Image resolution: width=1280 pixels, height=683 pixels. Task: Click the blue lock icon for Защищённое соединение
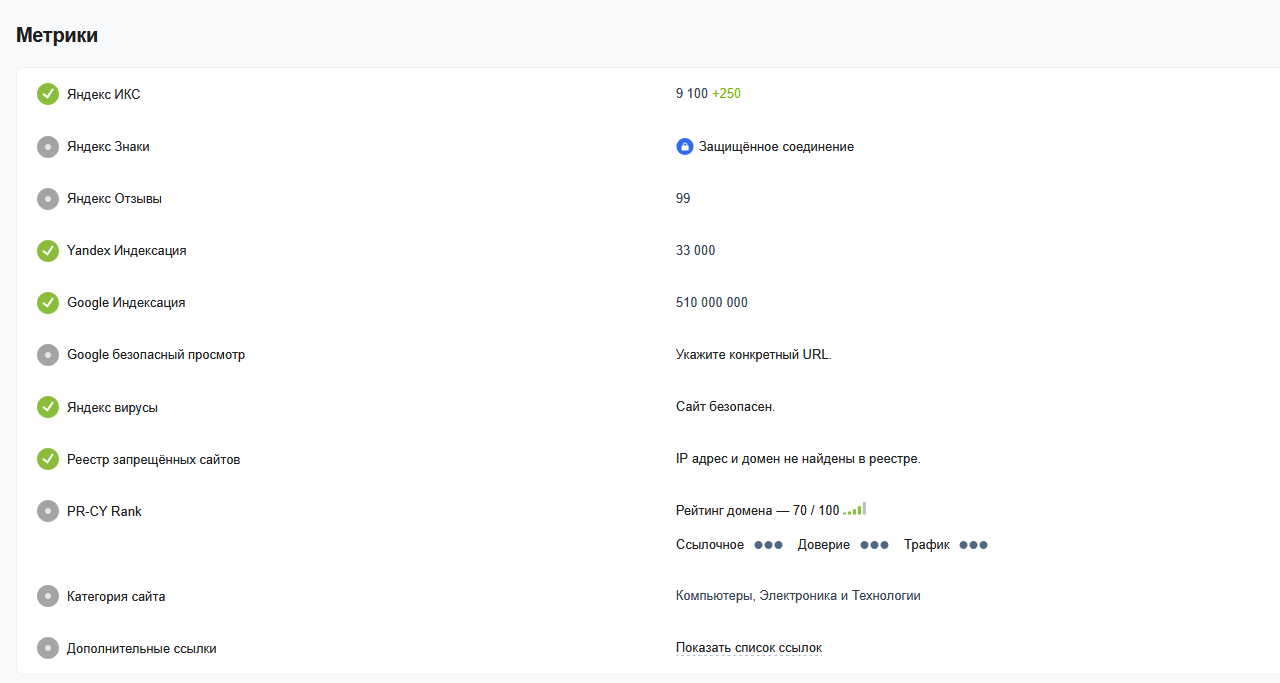coord(685,147)
